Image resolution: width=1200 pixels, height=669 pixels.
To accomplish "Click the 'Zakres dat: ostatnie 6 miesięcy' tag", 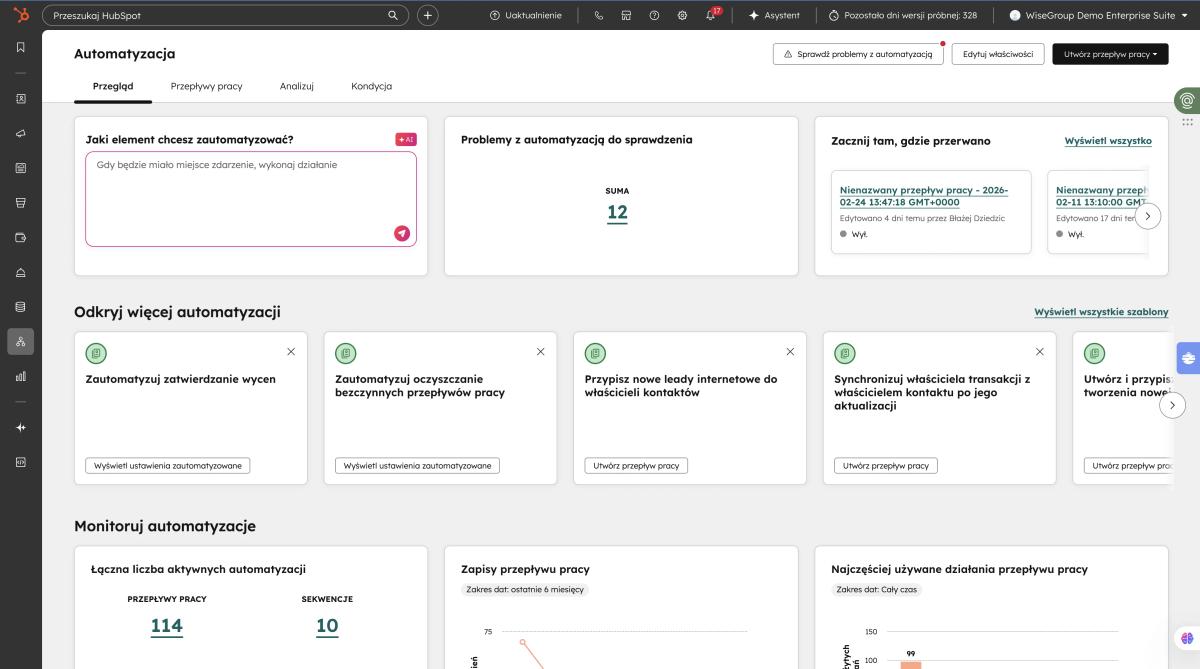I will (x=525, y=590).
